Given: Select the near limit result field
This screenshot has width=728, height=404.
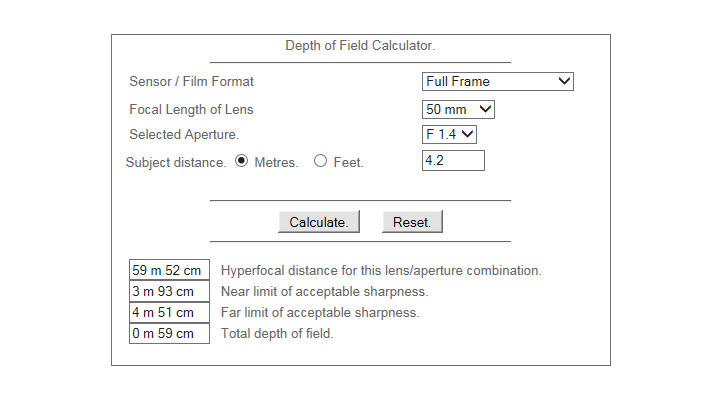Looking at the screenshot, I should (x=169, y=291).
